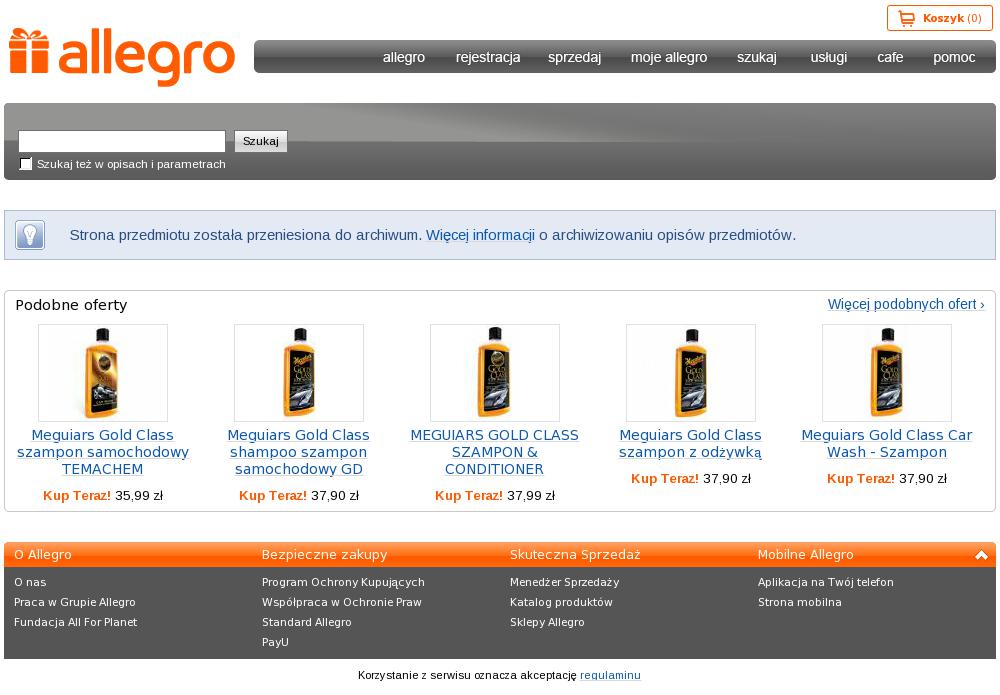Viewport: 1000px width, 695px height.
Task: Open the allegro menu item
Action: [404, 57]
